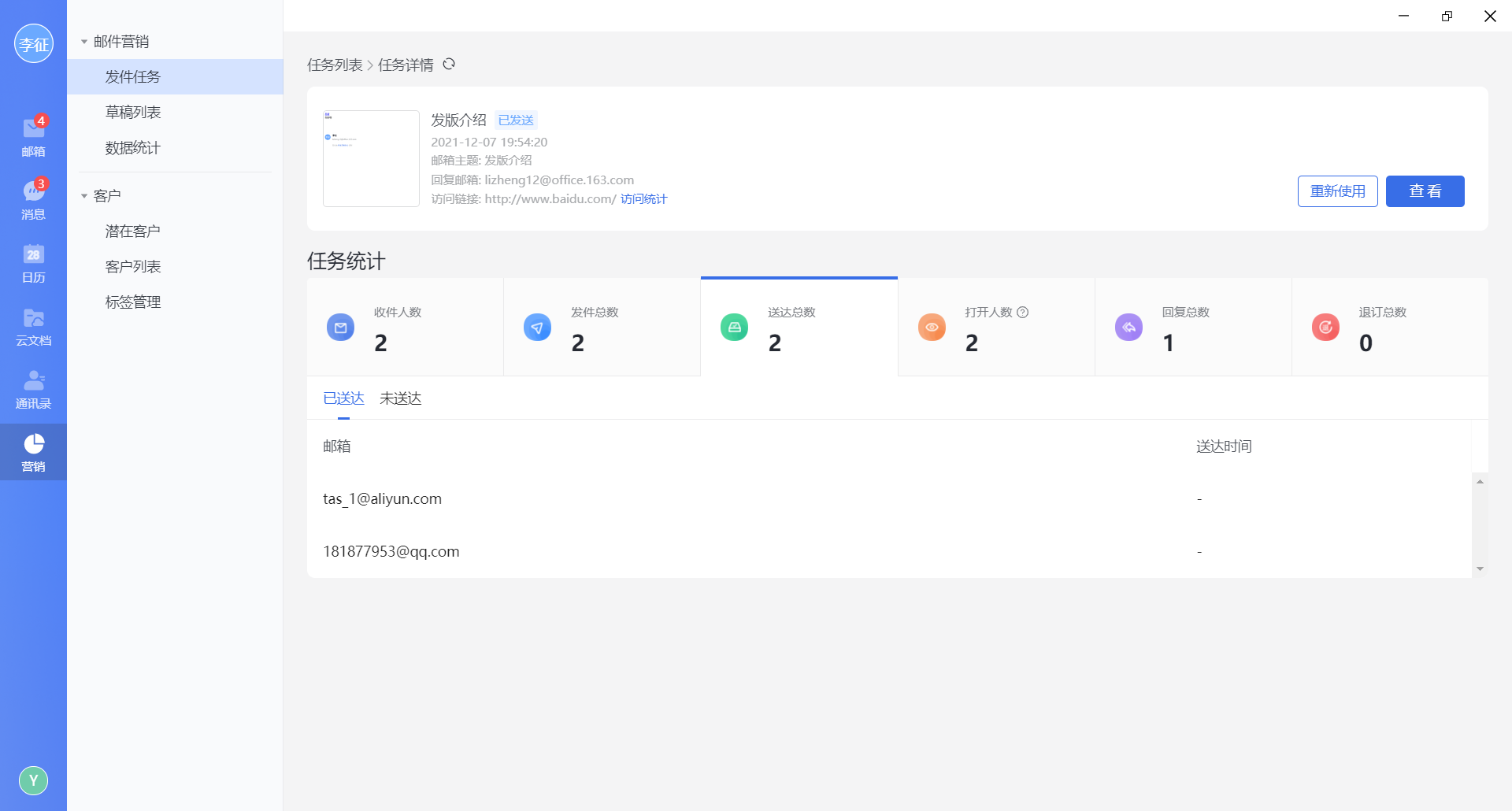Go back to 任务列表 via breadcrumb

(335, 65)
